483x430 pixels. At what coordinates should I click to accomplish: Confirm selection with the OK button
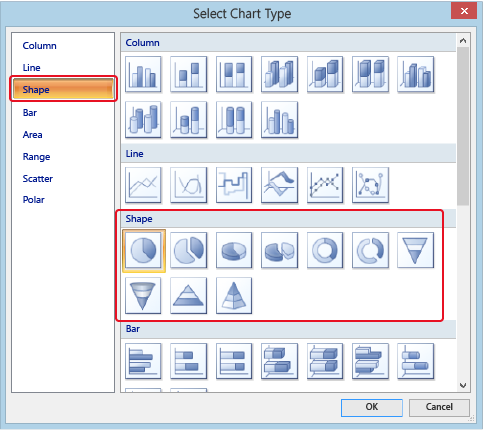point(372,407)
